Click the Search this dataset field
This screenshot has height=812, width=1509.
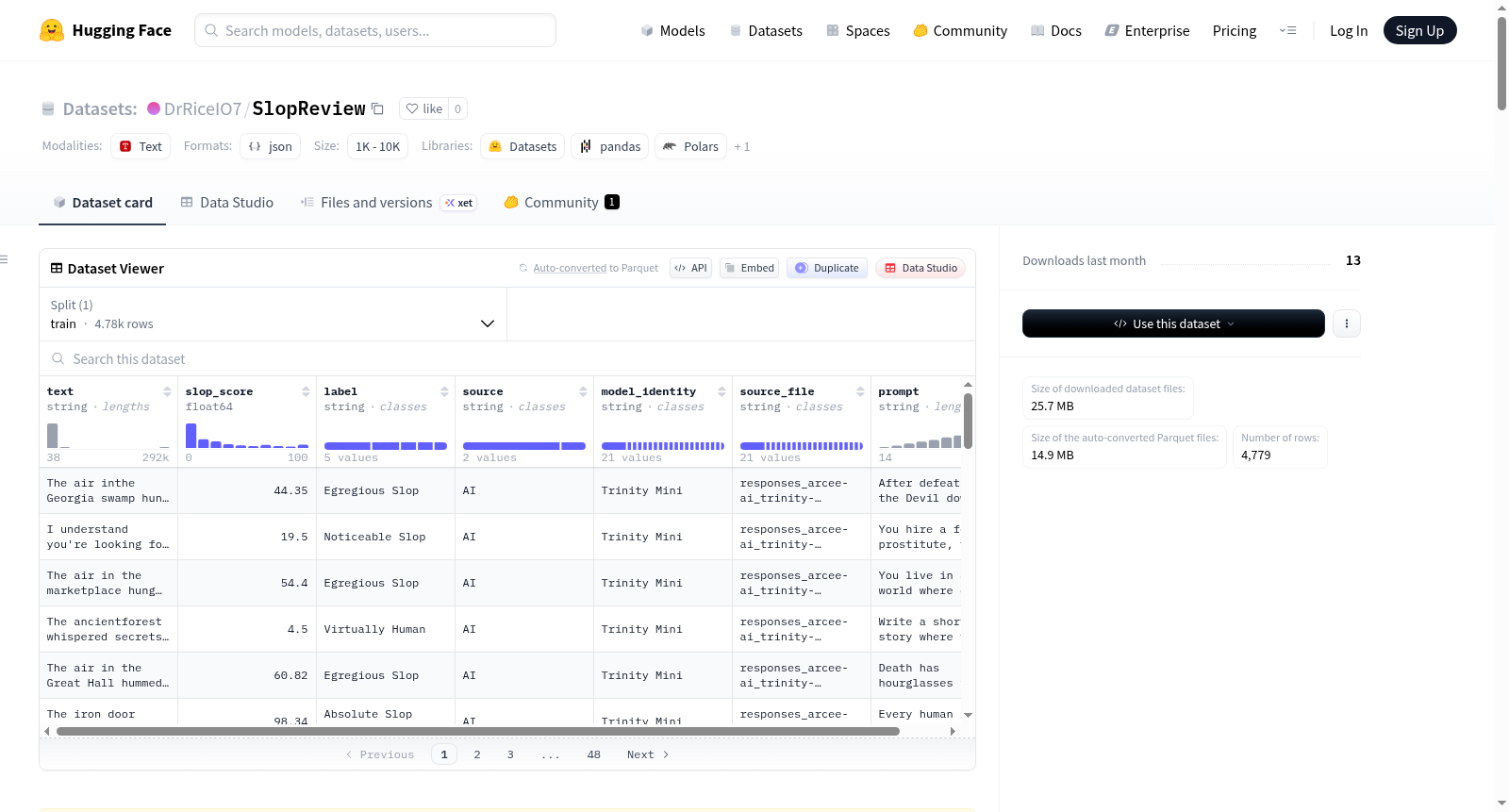tap(507, 358)
